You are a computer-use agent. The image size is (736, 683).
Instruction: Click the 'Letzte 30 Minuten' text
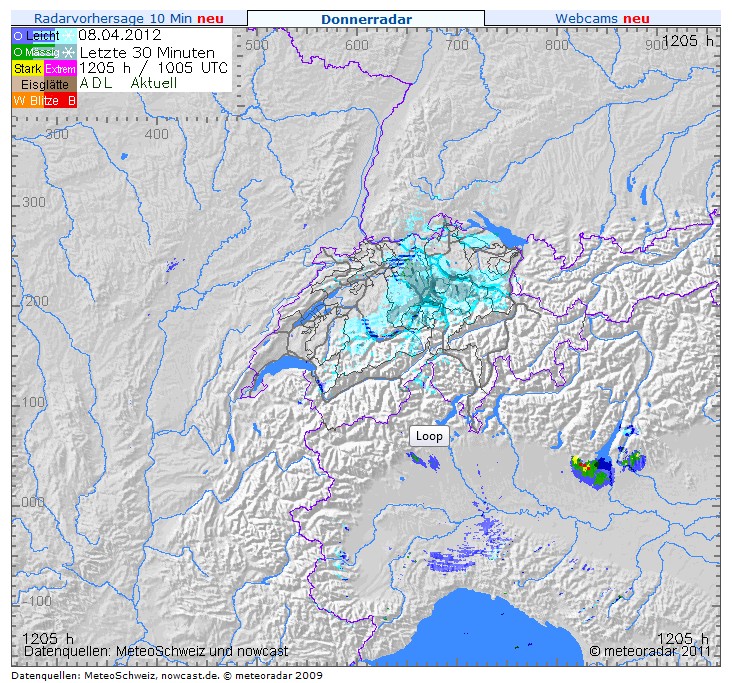pyautogui.click(x=147, y=52)
